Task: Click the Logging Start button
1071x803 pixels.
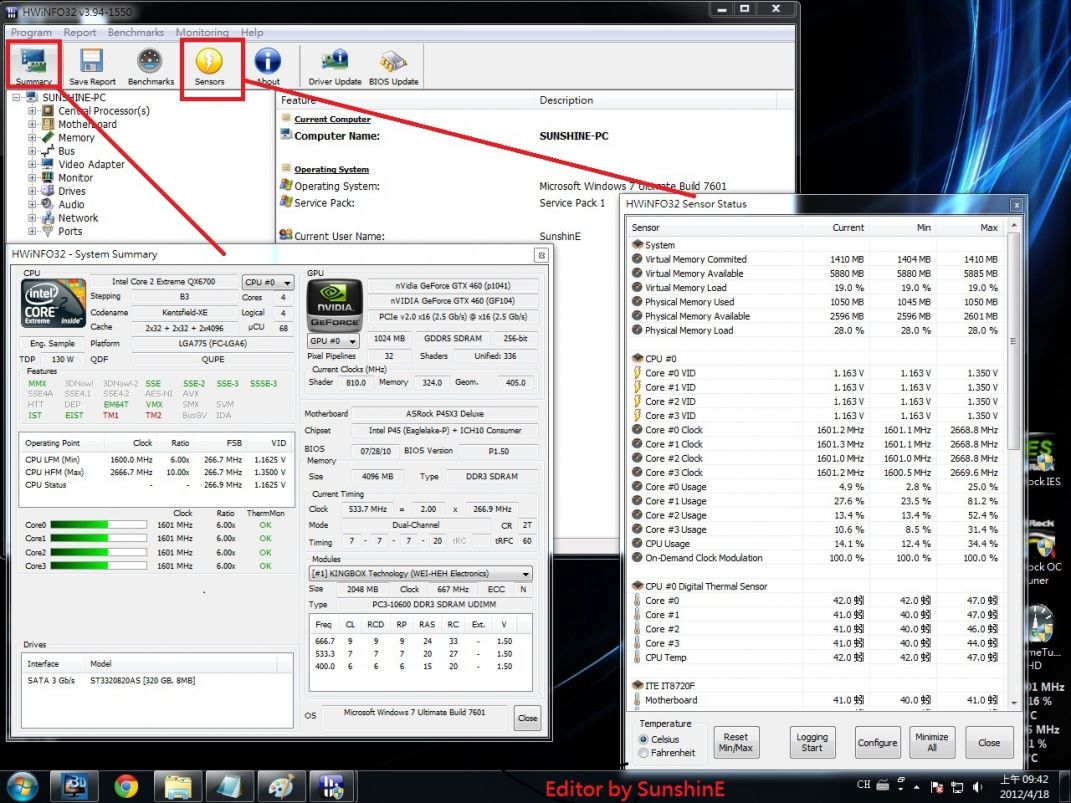Action: 811,742
